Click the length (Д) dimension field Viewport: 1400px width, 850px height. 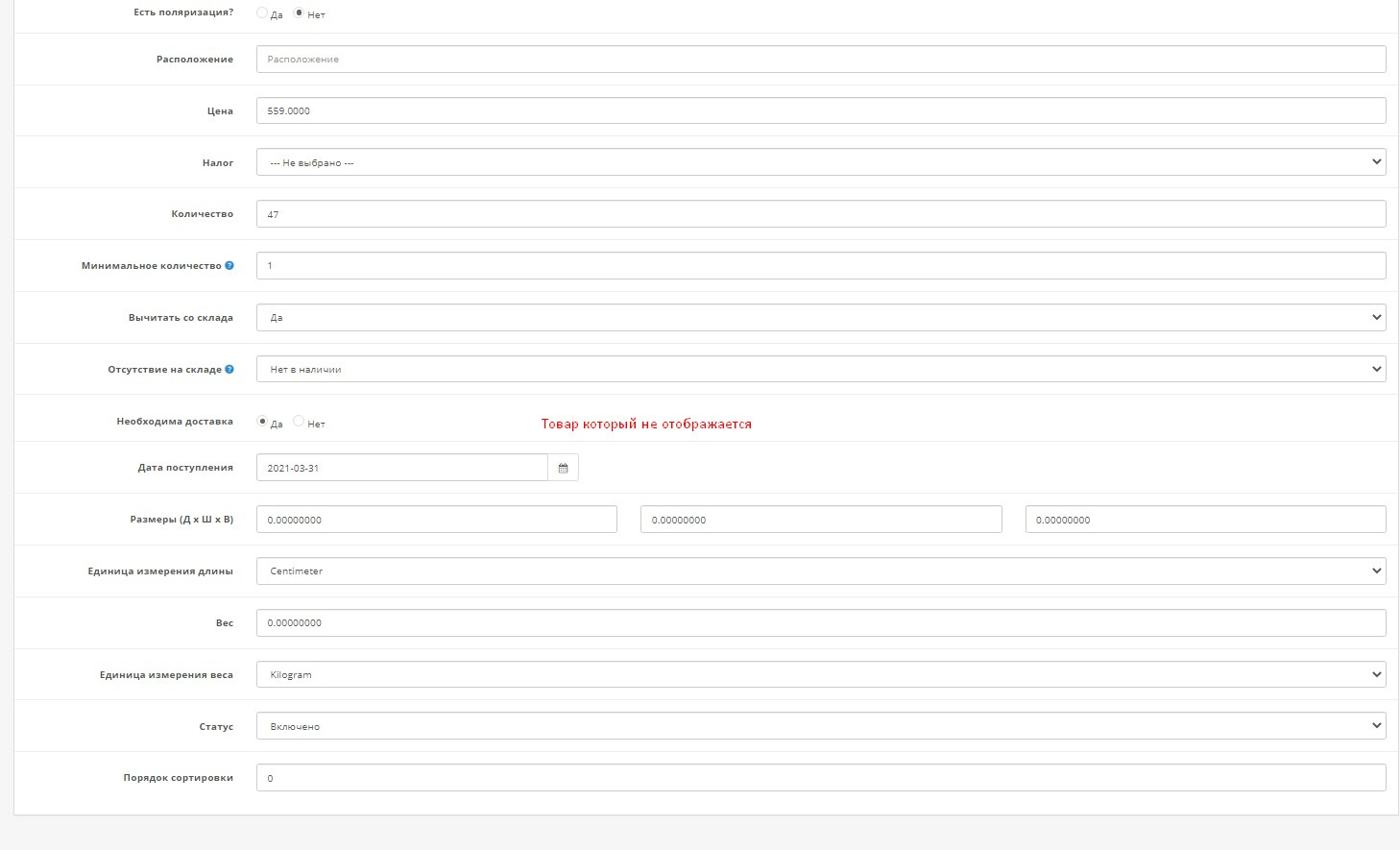click(x=437, y=520)
